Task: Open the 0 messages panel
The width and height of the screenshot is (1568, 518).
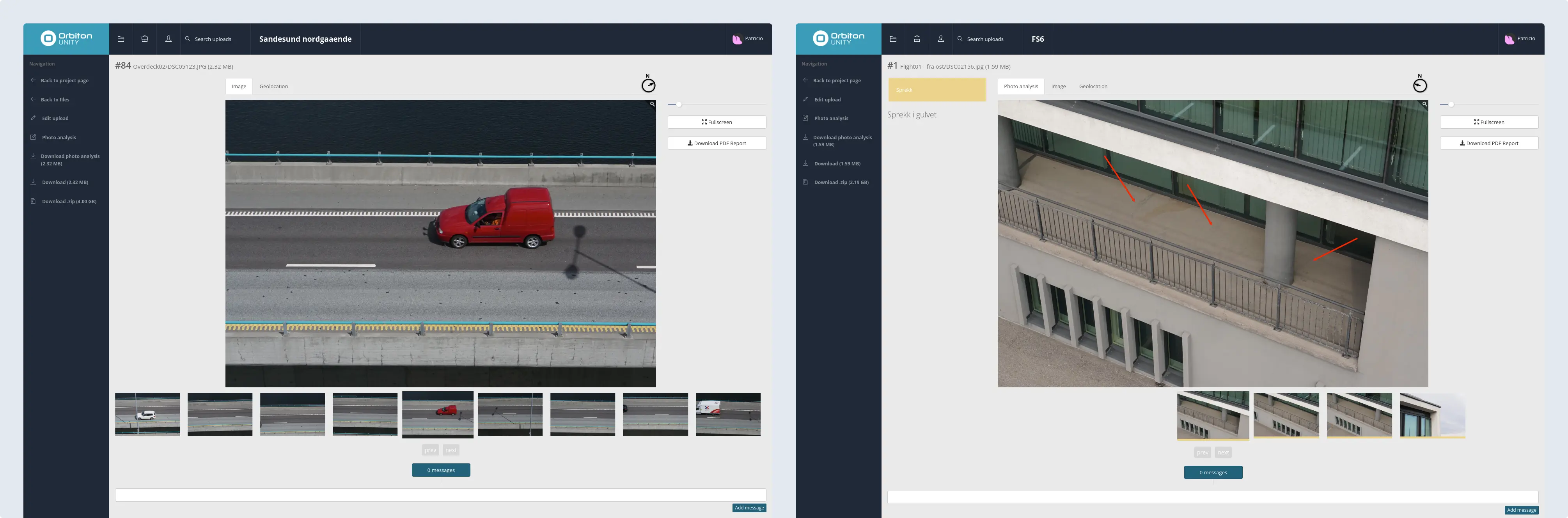Action: 440,469
